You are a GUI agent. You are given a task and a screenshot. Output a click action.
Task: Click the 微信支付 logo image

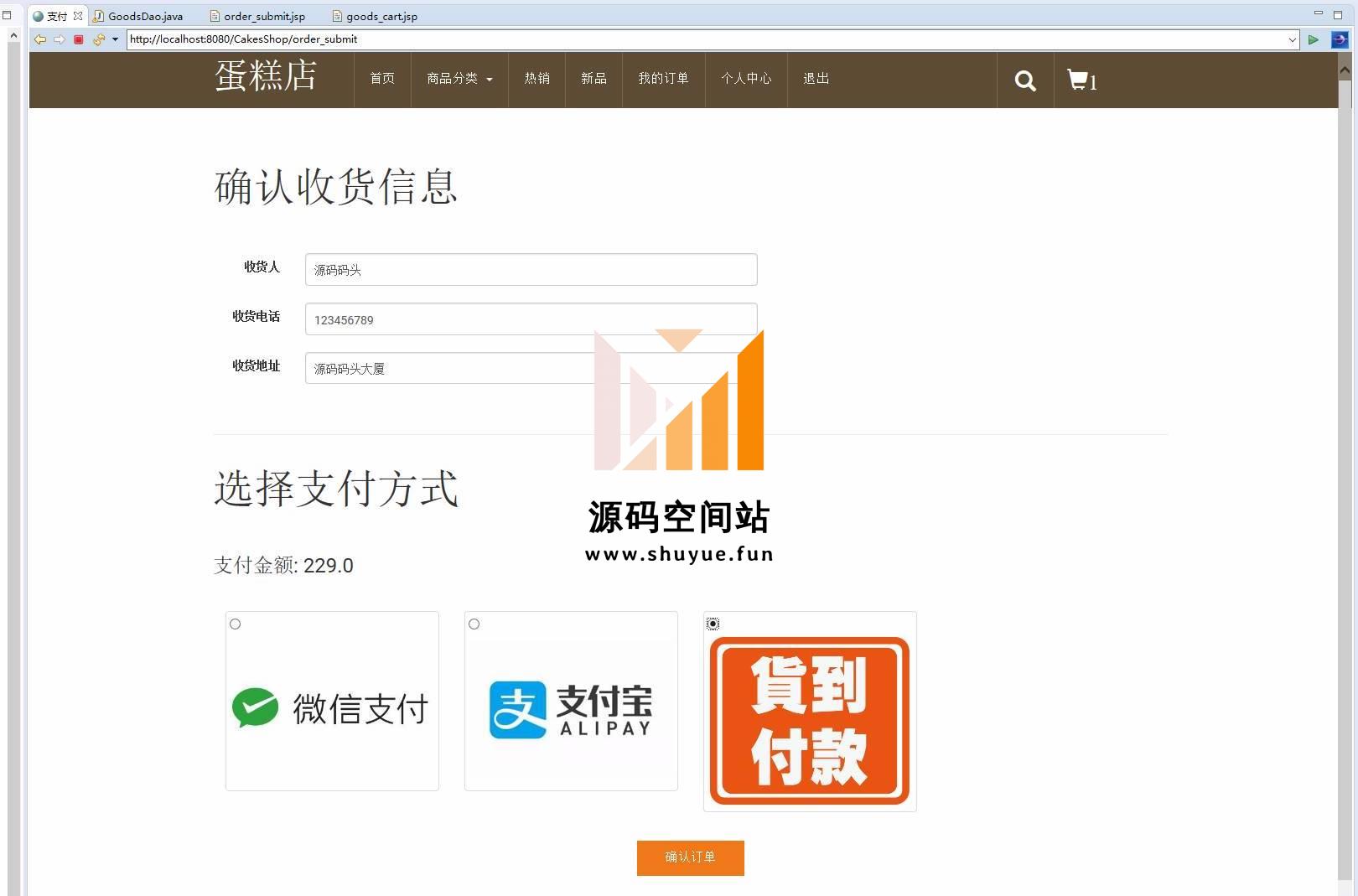pos(332,709)
